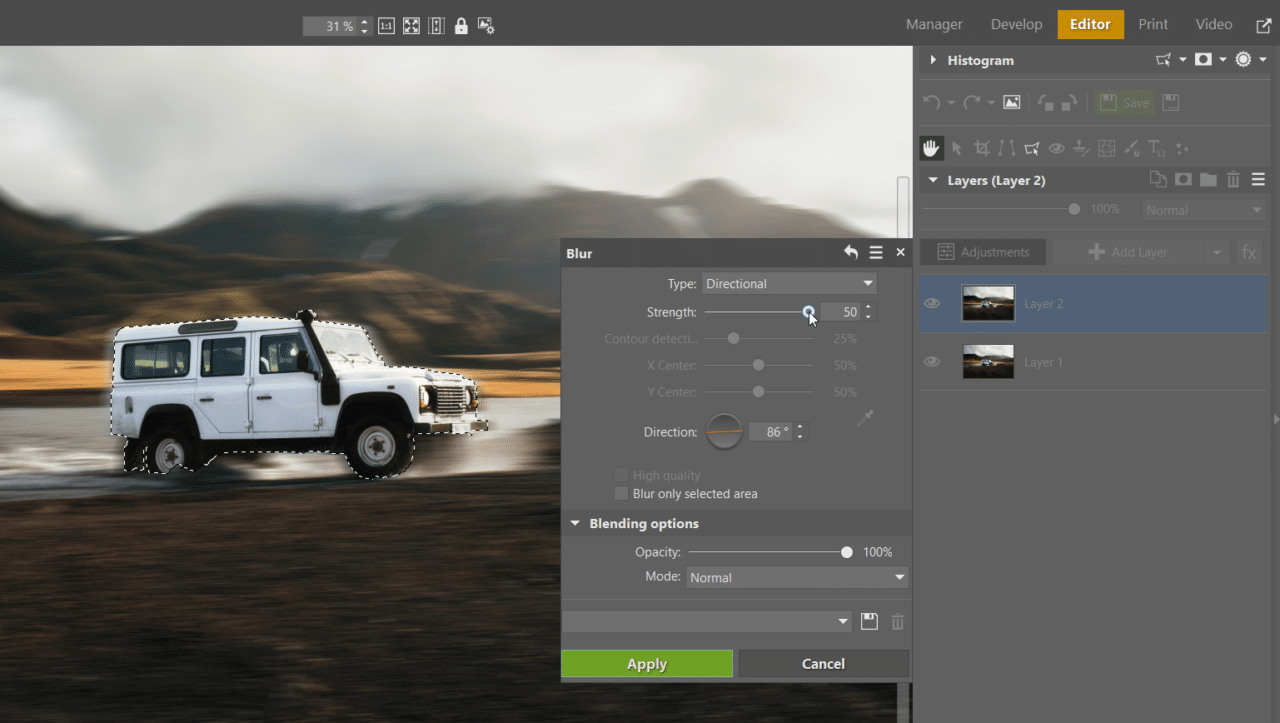The width and height of the screenshot is (1280, 723).
Task: Enable the High quality checkbox
Action: coord(621,474)
